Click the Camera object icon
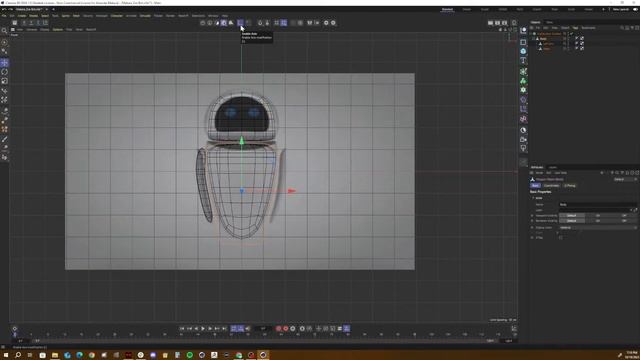 coord(523,140)
